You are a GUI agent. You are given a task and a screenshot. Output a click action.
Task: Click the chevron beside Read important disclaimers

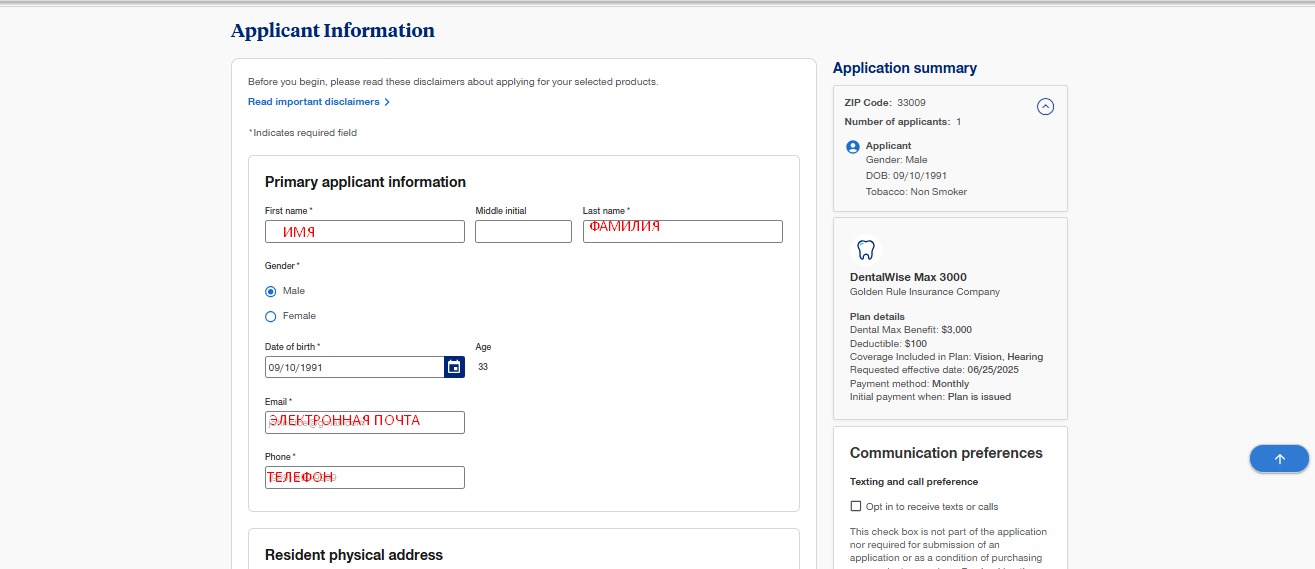(x=387, y=102)
